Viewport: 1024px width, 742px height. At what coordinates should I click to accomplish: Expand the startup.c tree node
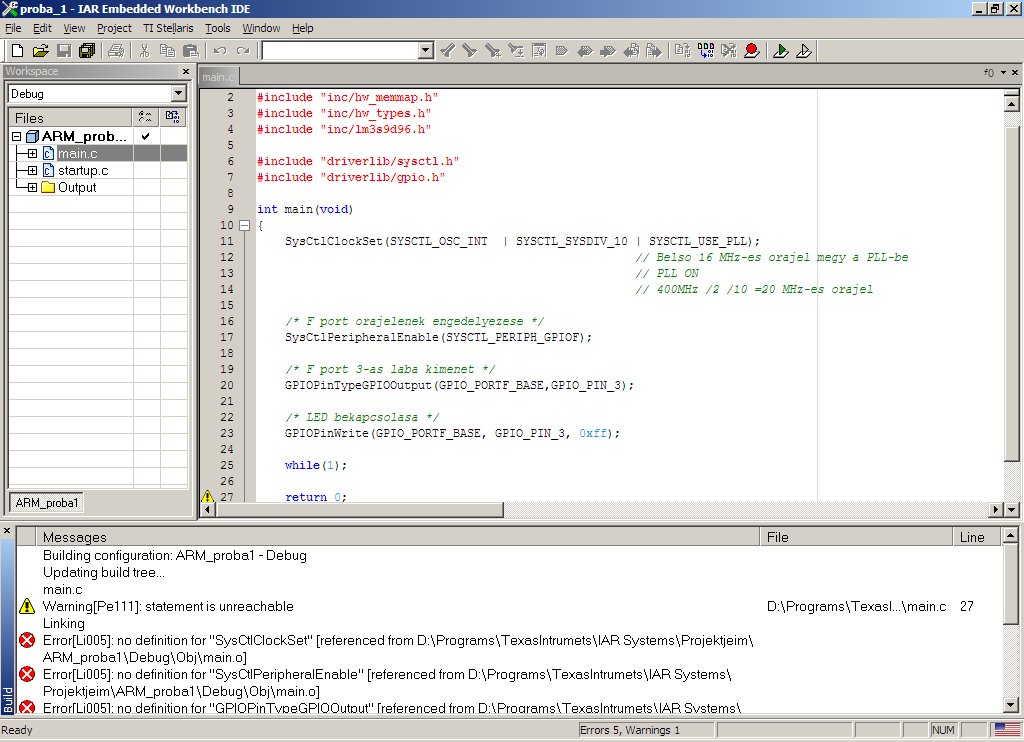pyautogui.click(x=32, y=170)
